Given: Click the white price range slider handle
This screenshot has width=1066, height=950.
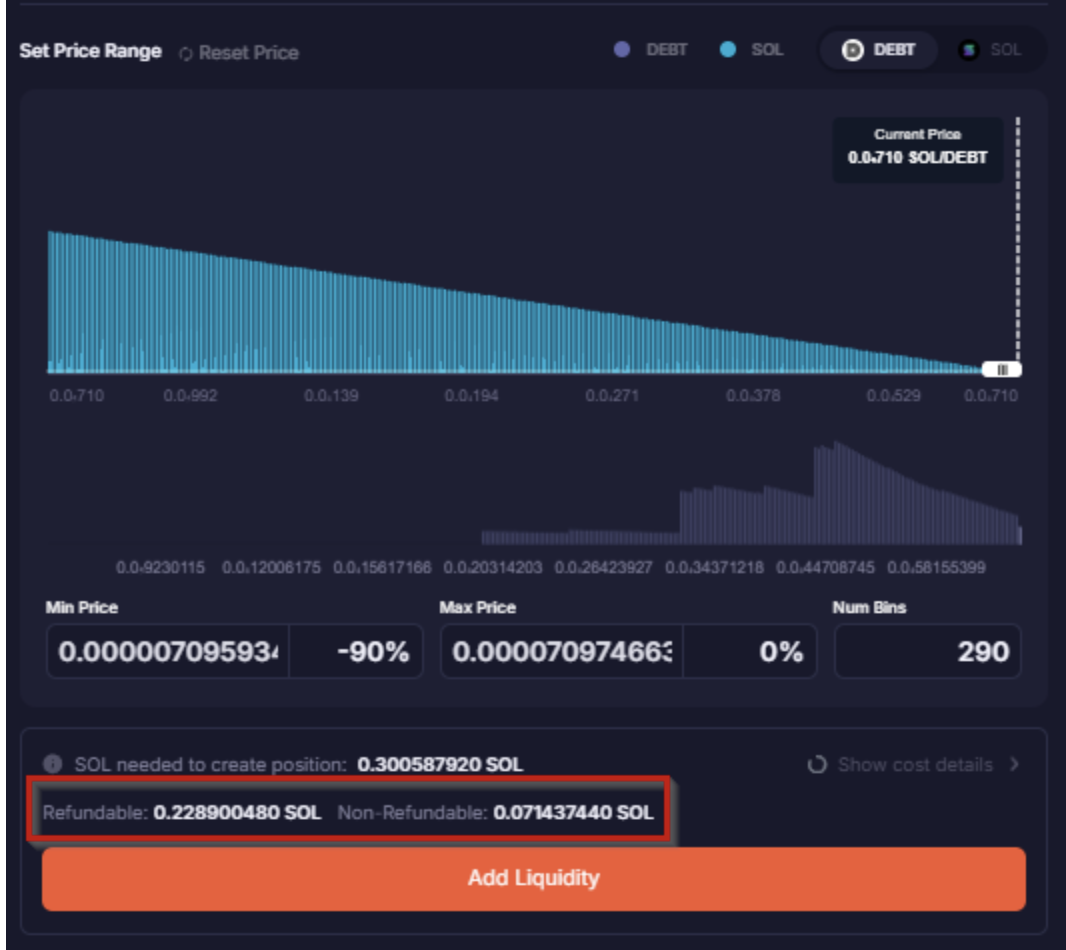Looking at the screenshot, I should point(1002,369).
